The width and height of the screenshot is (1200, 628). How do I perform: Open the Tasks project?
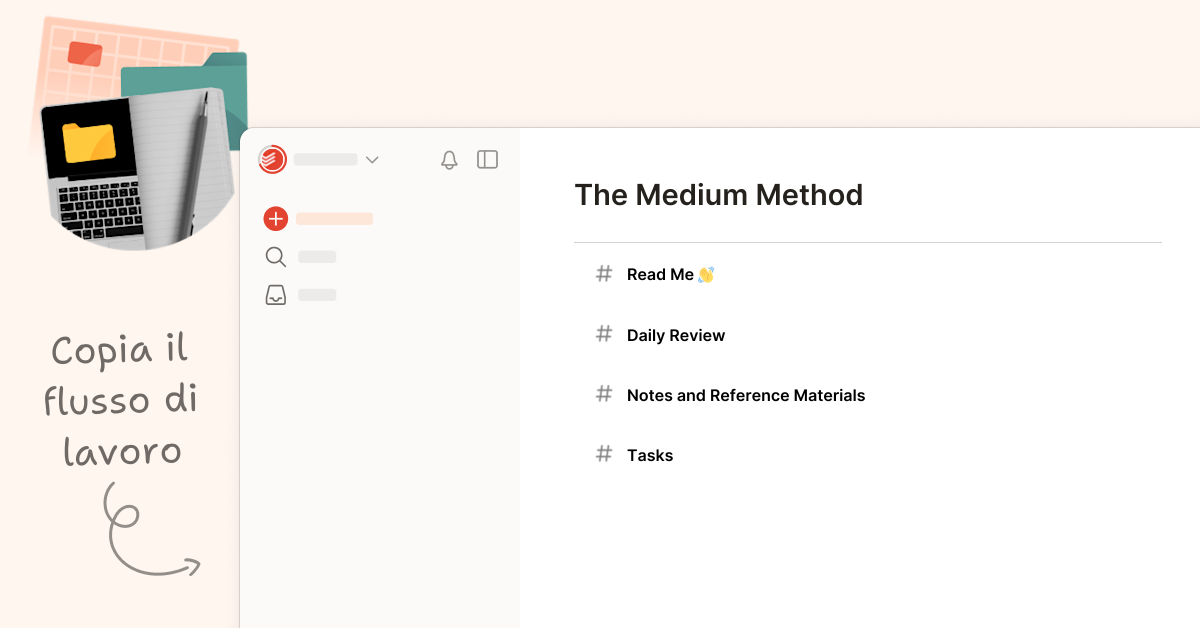[650, 455]
